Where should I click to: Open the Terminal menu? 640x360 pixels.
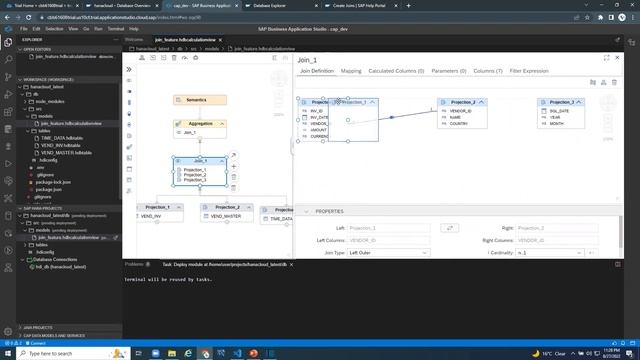(116, 29)
